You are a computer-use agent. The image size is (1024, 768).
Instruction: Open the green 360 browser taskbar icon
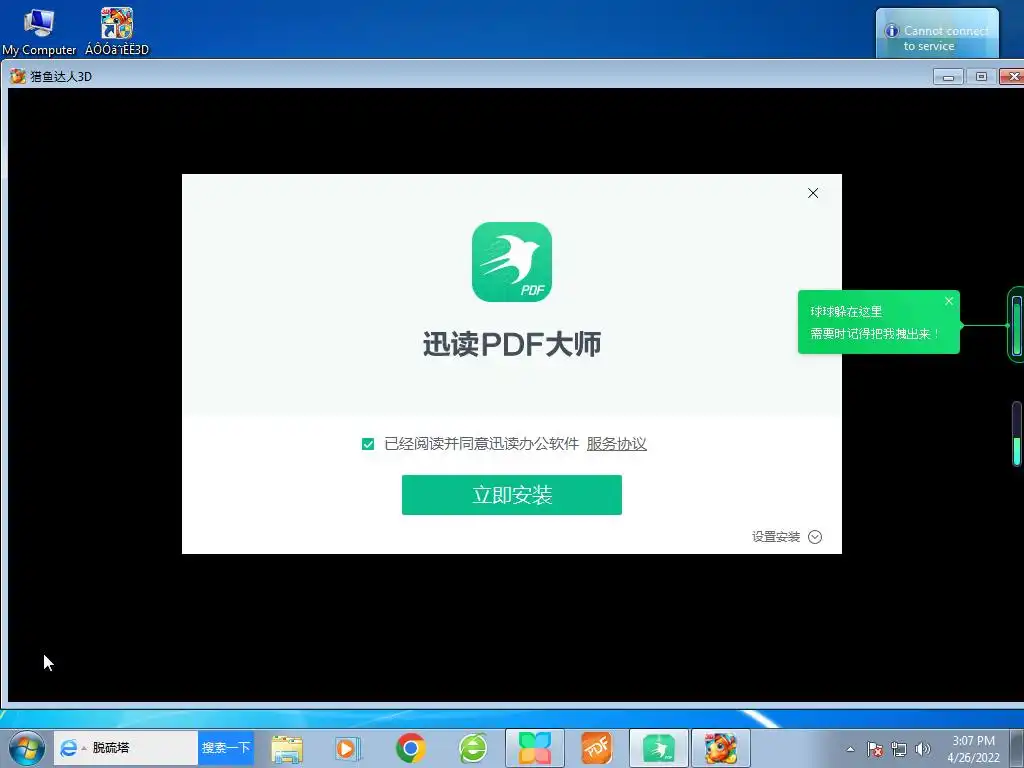point(472,748)
